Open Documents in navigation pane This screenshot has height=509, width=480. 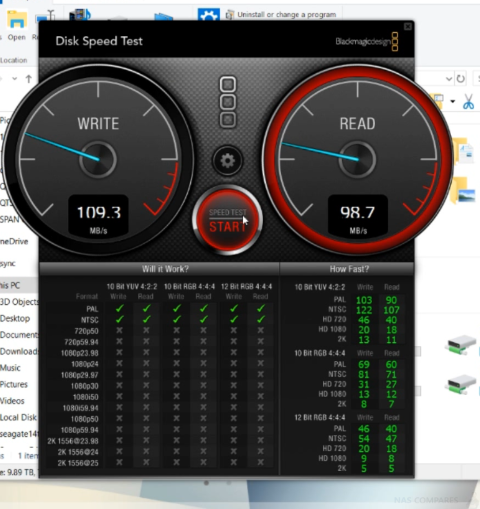[19, 335]
